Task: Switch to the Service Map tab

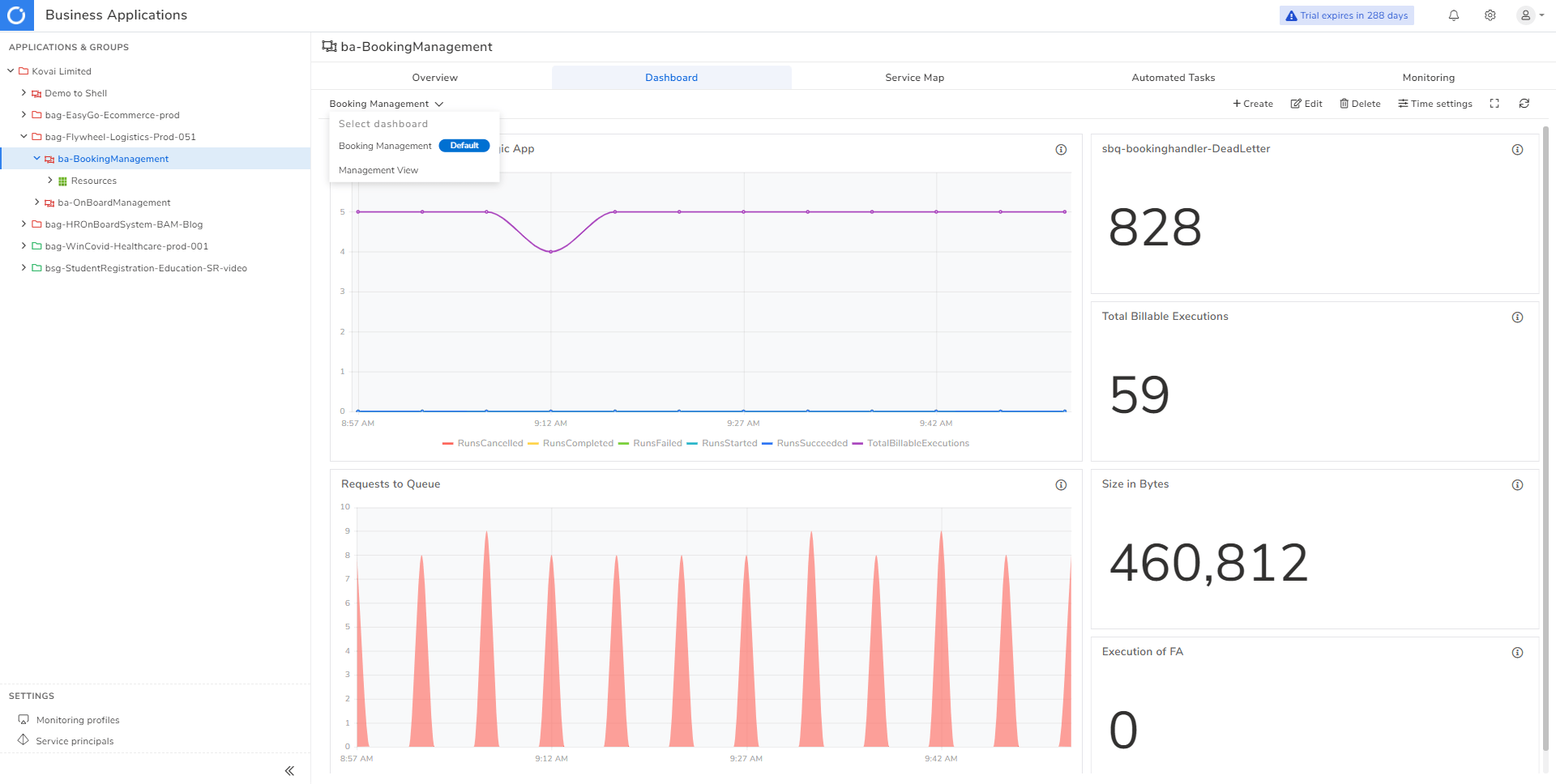Action: click(x=914, y=77)
